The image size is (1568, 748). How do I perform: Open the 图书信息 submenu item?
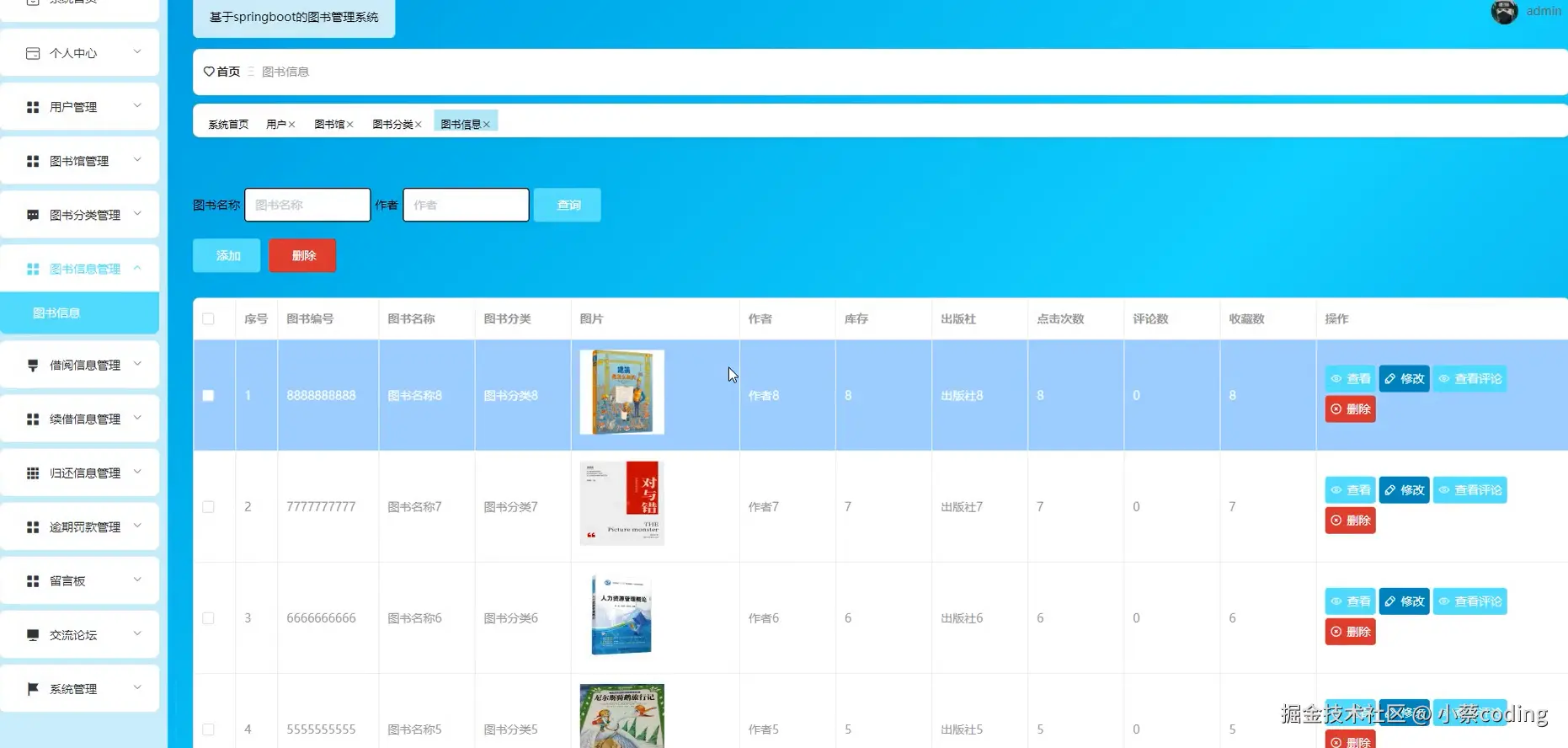(79, 313)
